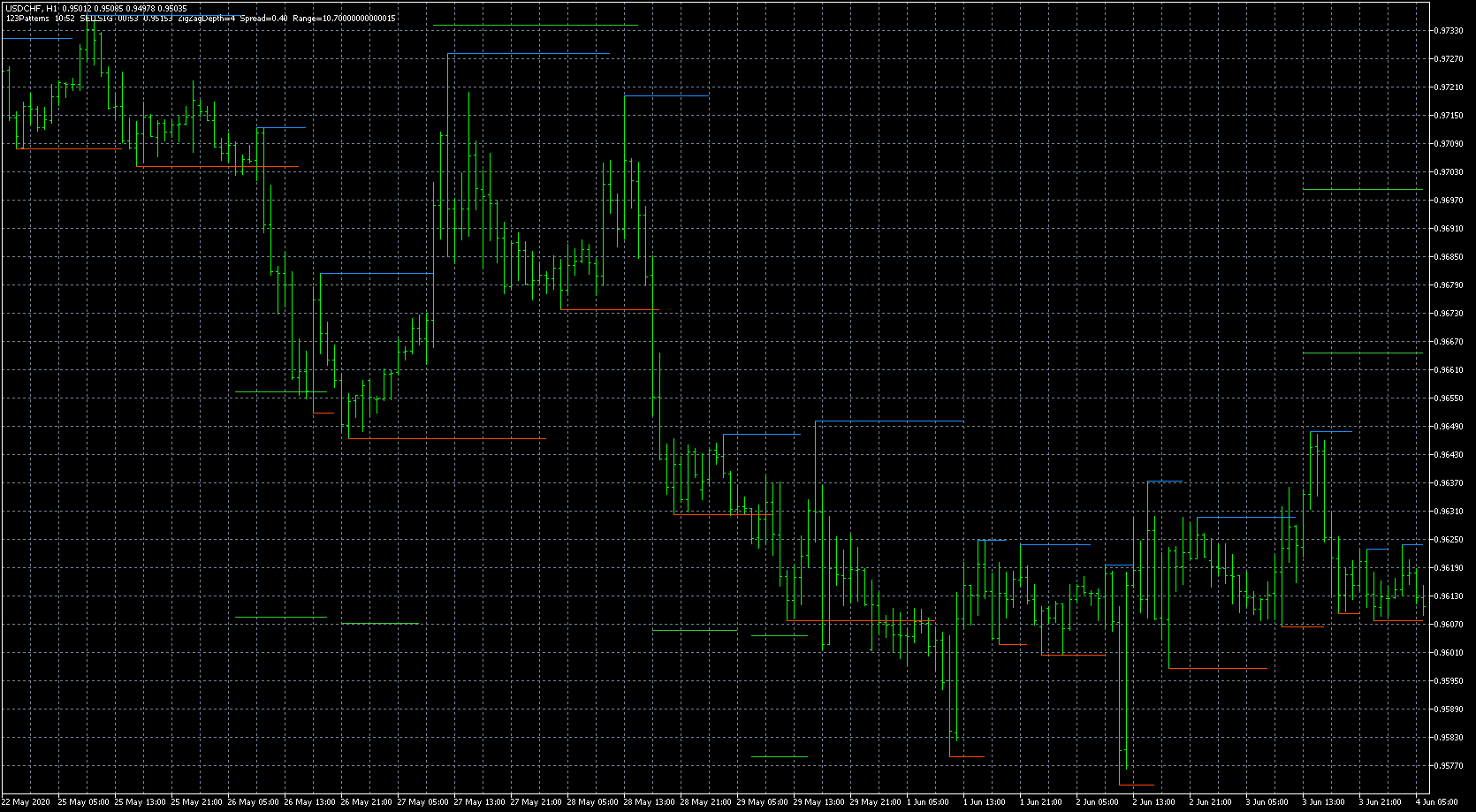Click the 0.96970 price axis label
This screenshot has height=812, width=1476.
point(1450,201)
